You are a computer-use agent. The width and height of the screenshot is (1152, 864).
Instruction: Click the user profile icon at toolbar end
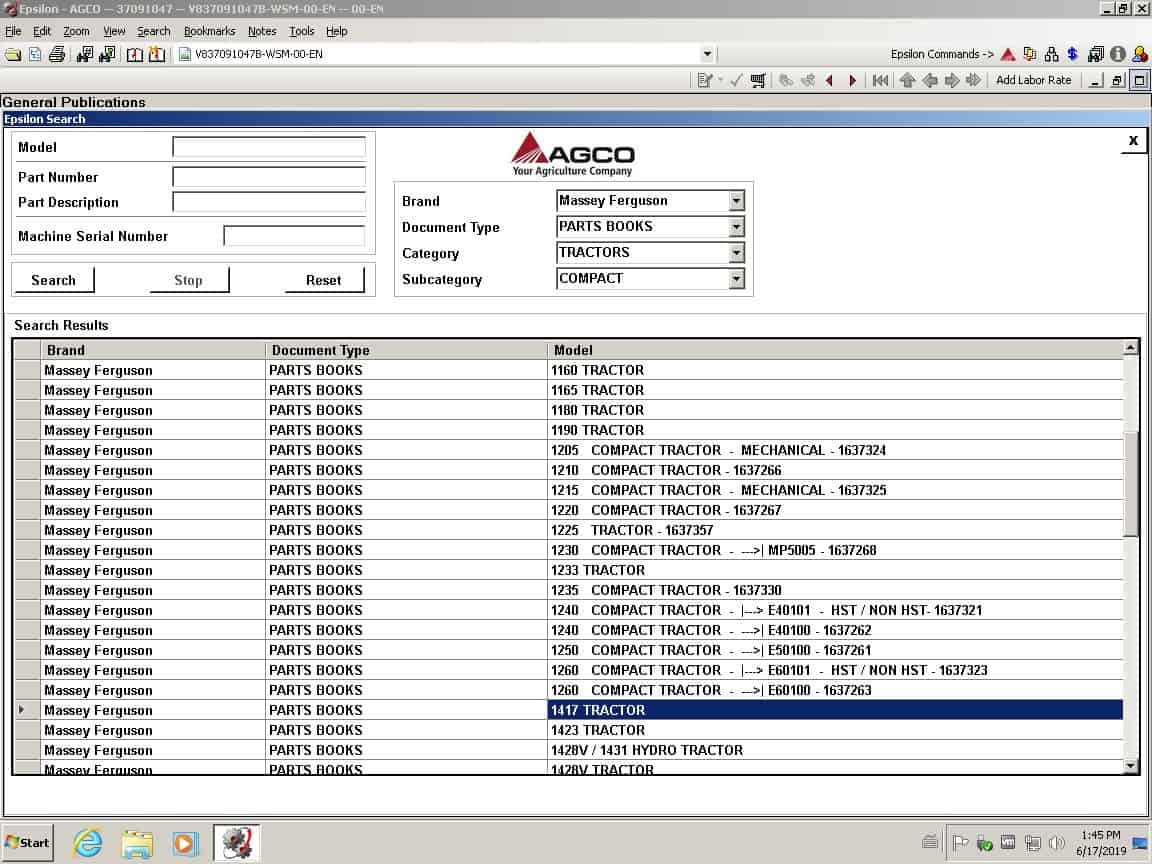pos(1140,54)
